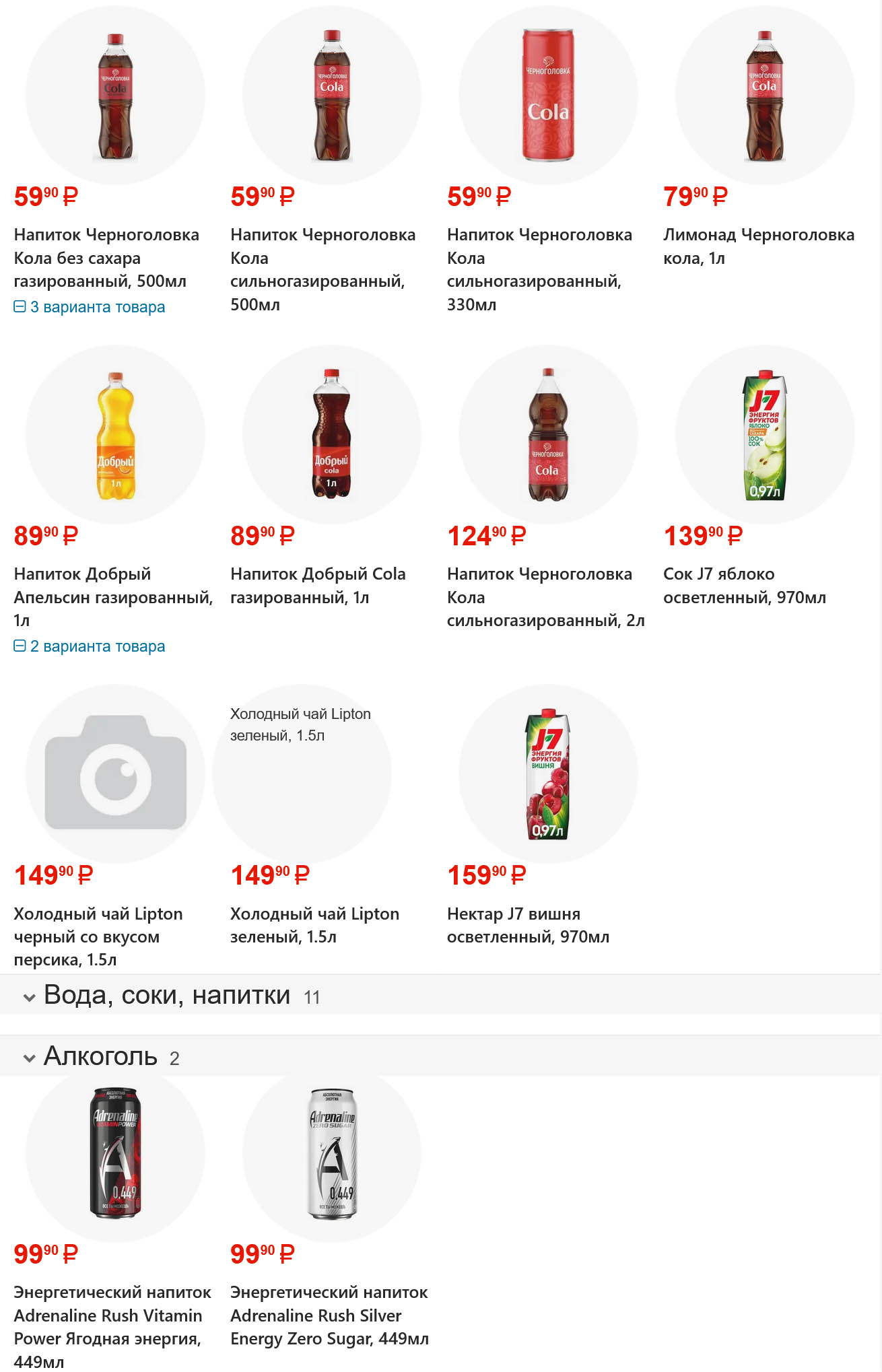Open Нектар J7 вишня осветленный link
Image resolution: width=882 pixels, height=1372 pixels.
tap(528, 925)
